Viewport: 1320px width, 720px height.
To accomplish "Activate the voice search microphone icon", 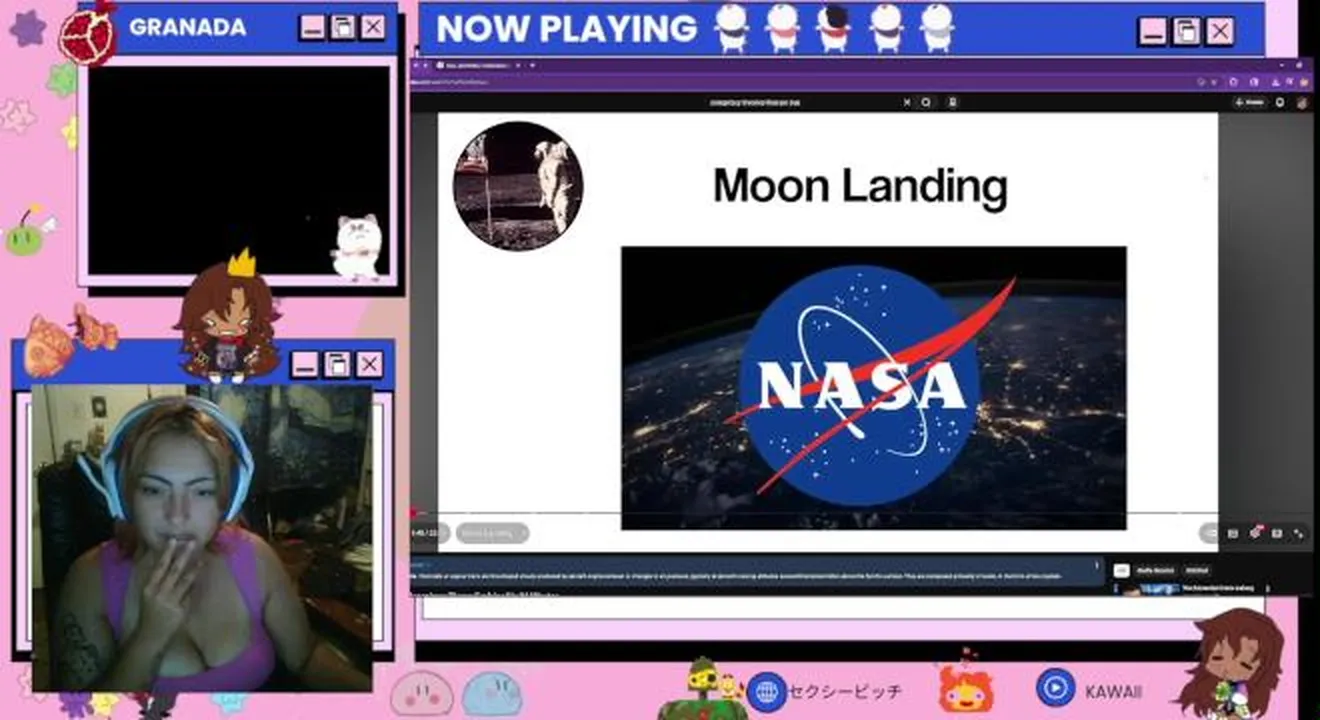I will (x=953, y=102).
